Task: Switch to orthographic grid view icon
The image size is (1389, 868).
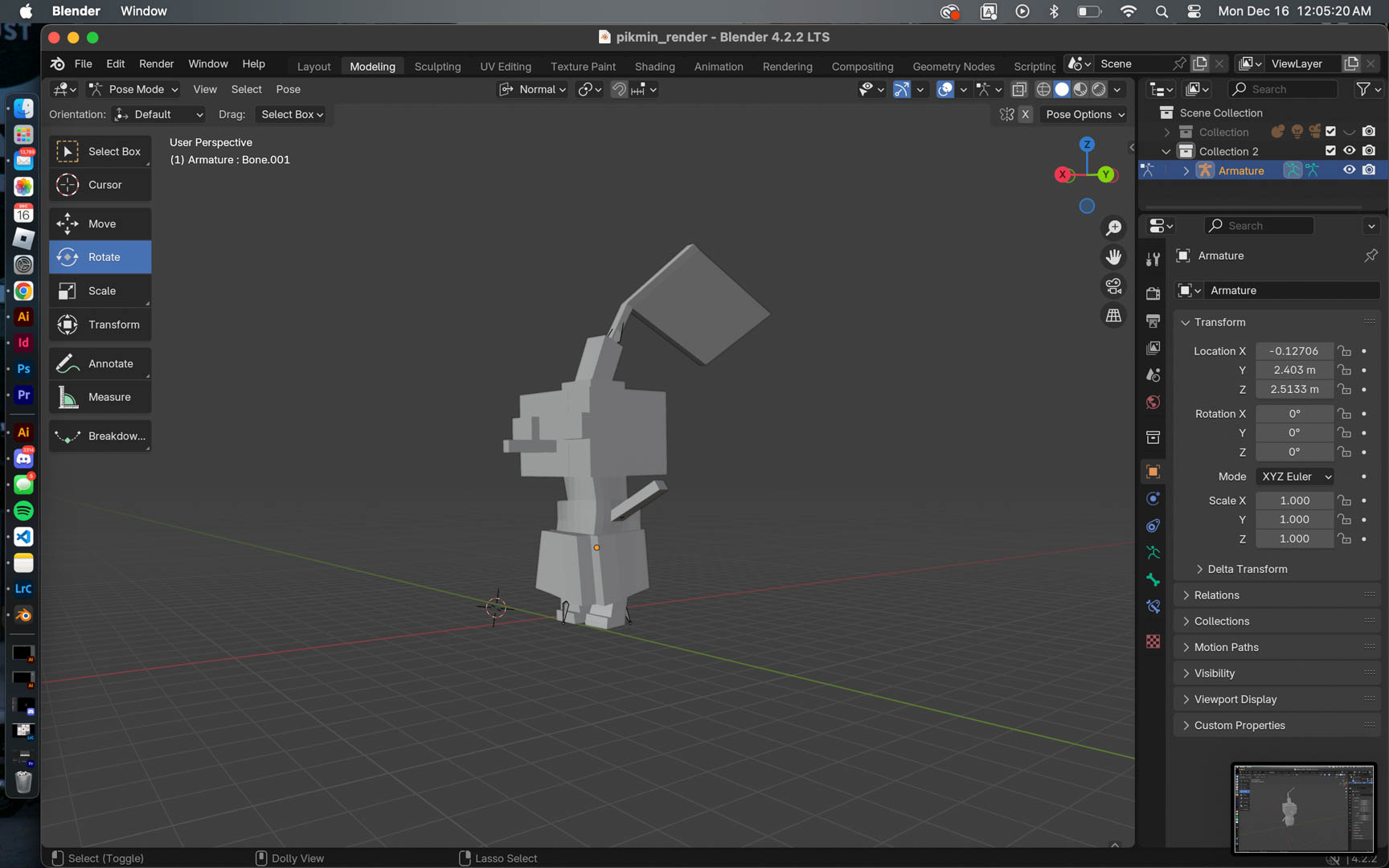Action: pyautogui.click(x=1113, y=316)
